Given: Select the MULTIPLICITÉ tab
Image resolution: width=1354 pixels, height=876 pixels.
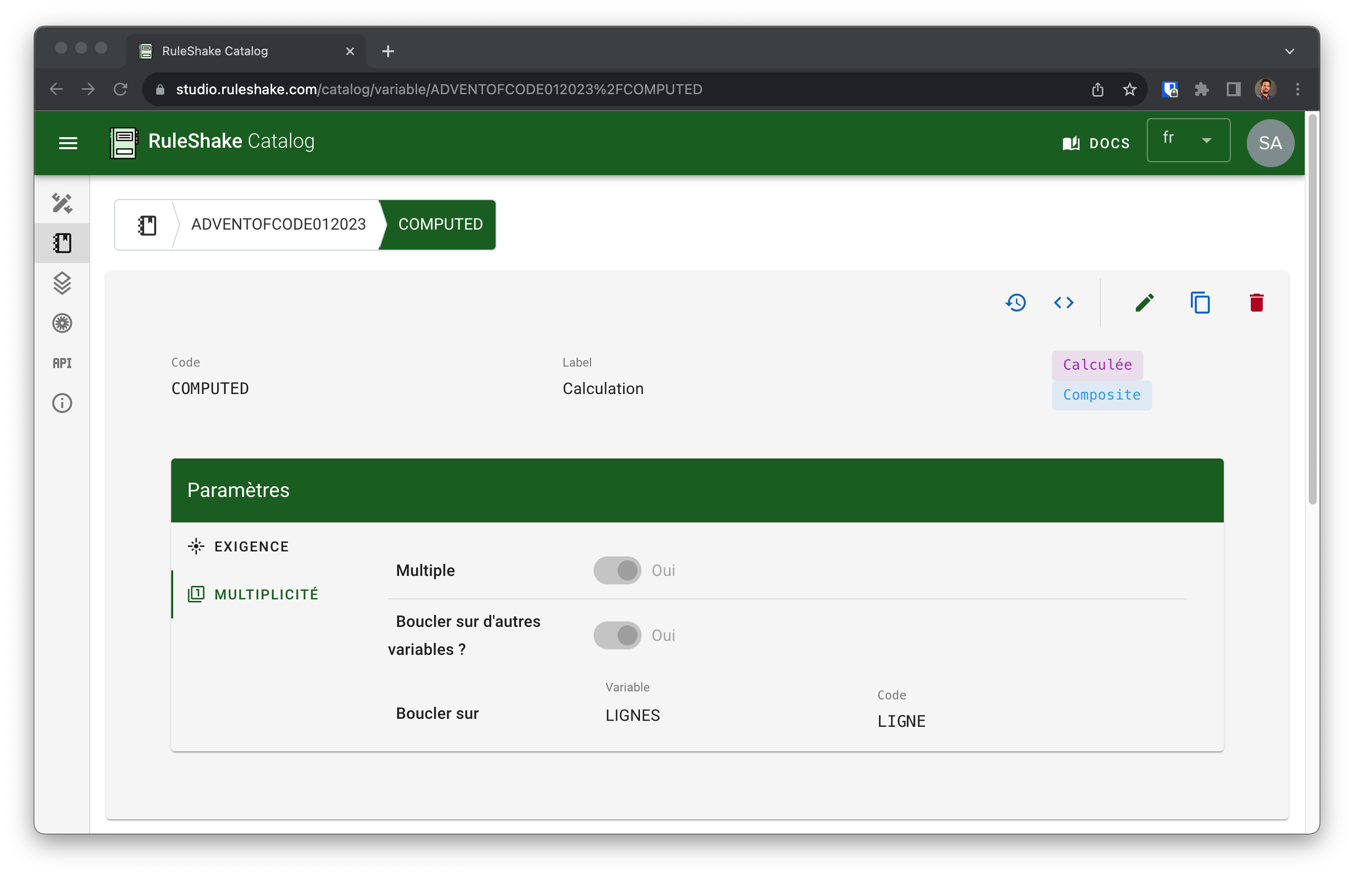Looking at the screenshot, I should coord(266,594).
